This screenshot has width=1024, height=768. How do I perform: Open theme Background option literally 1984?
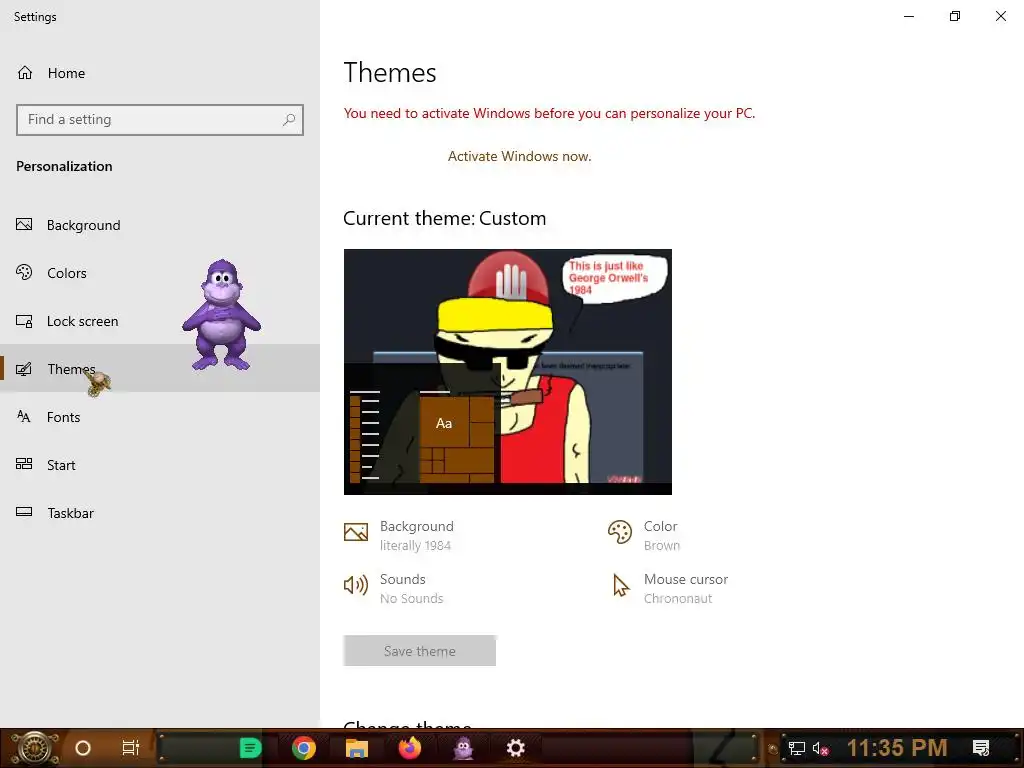pos(417,536)
